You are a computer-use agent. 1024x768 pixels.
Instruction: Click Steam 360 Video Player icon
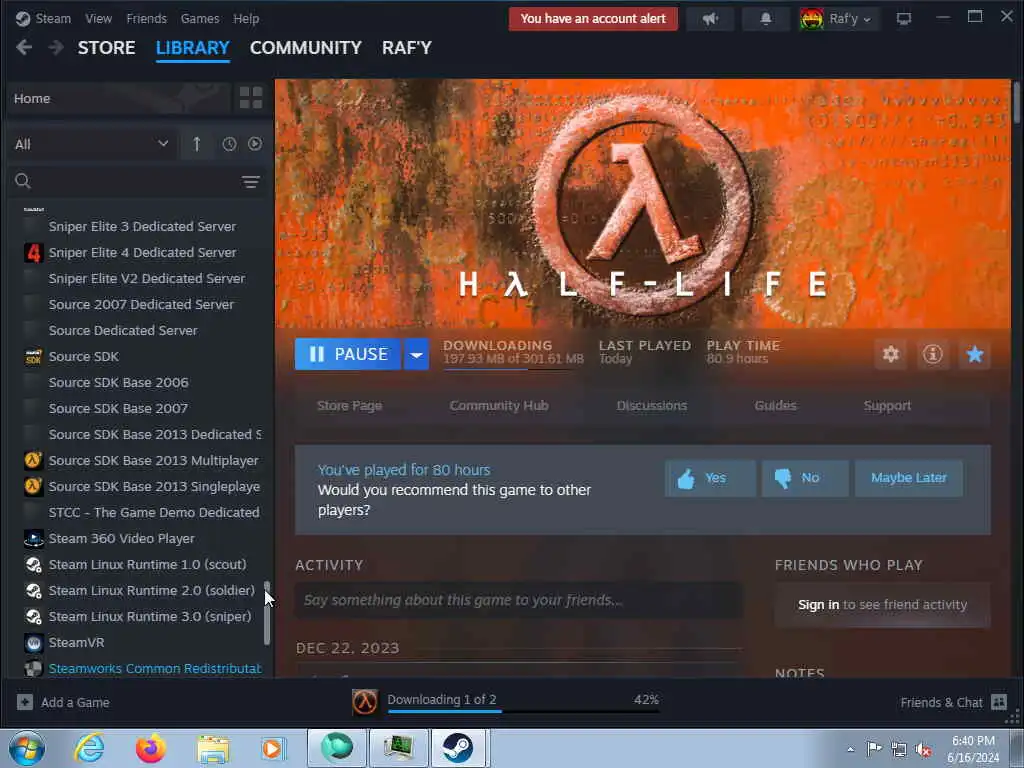tap(33, 539)
